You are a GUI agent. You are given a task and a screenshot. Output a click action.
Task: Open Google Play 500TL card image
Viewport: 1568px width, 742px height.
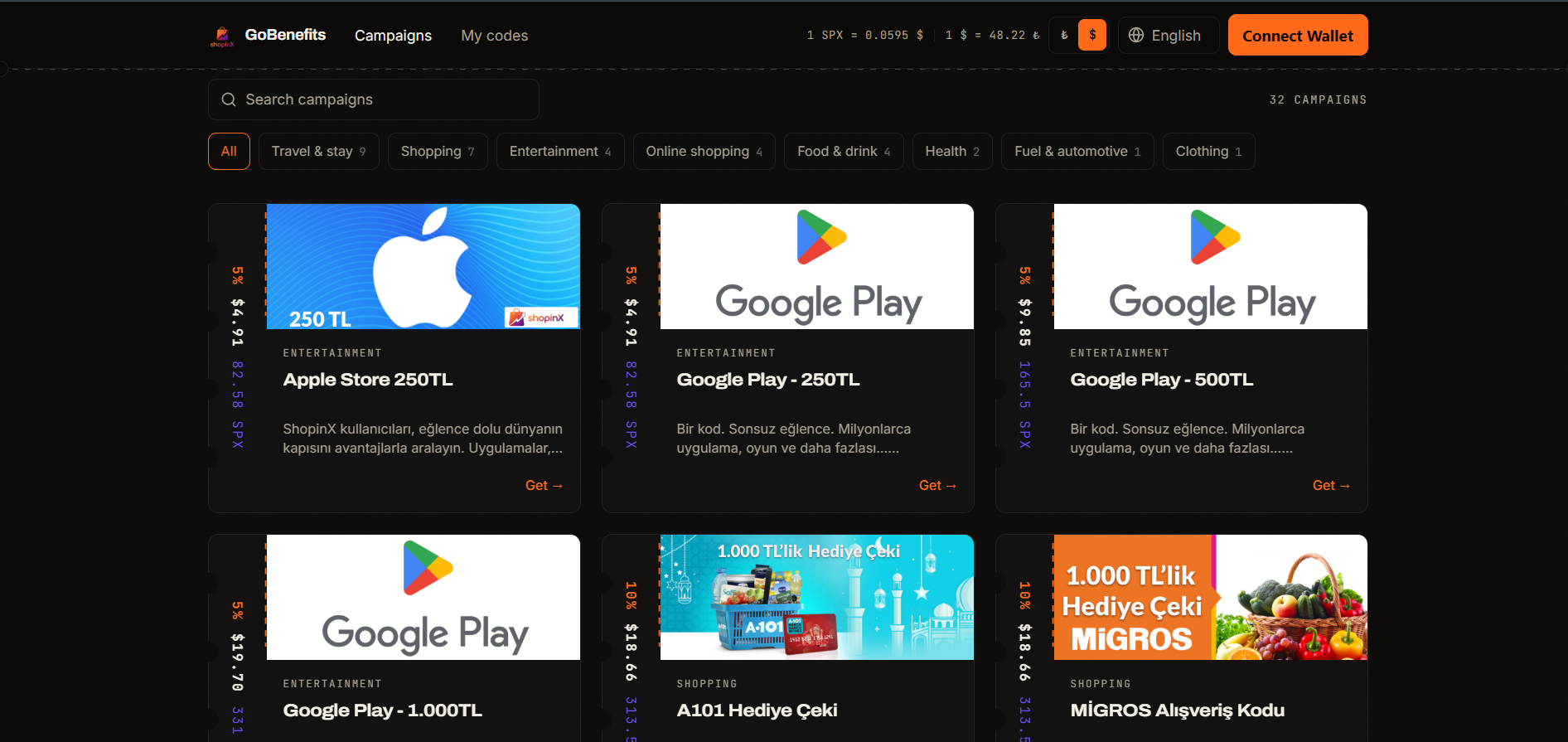tap(1211, 267)
